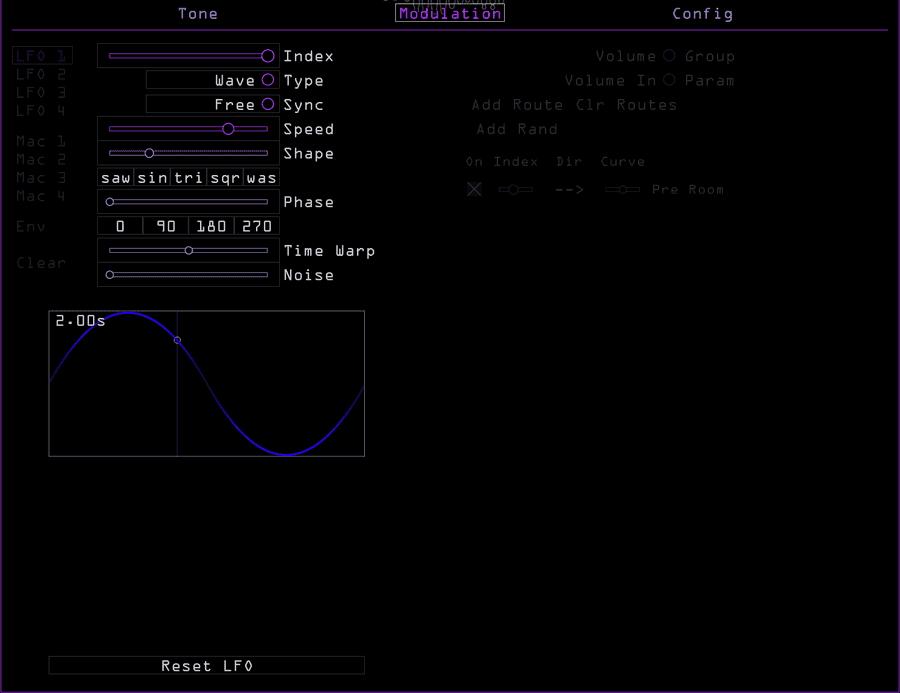This screenshot has width=900, height=693.
Task: Toggle the Wave Type selector
Action: pyautogui.click(x=212, y=80)
